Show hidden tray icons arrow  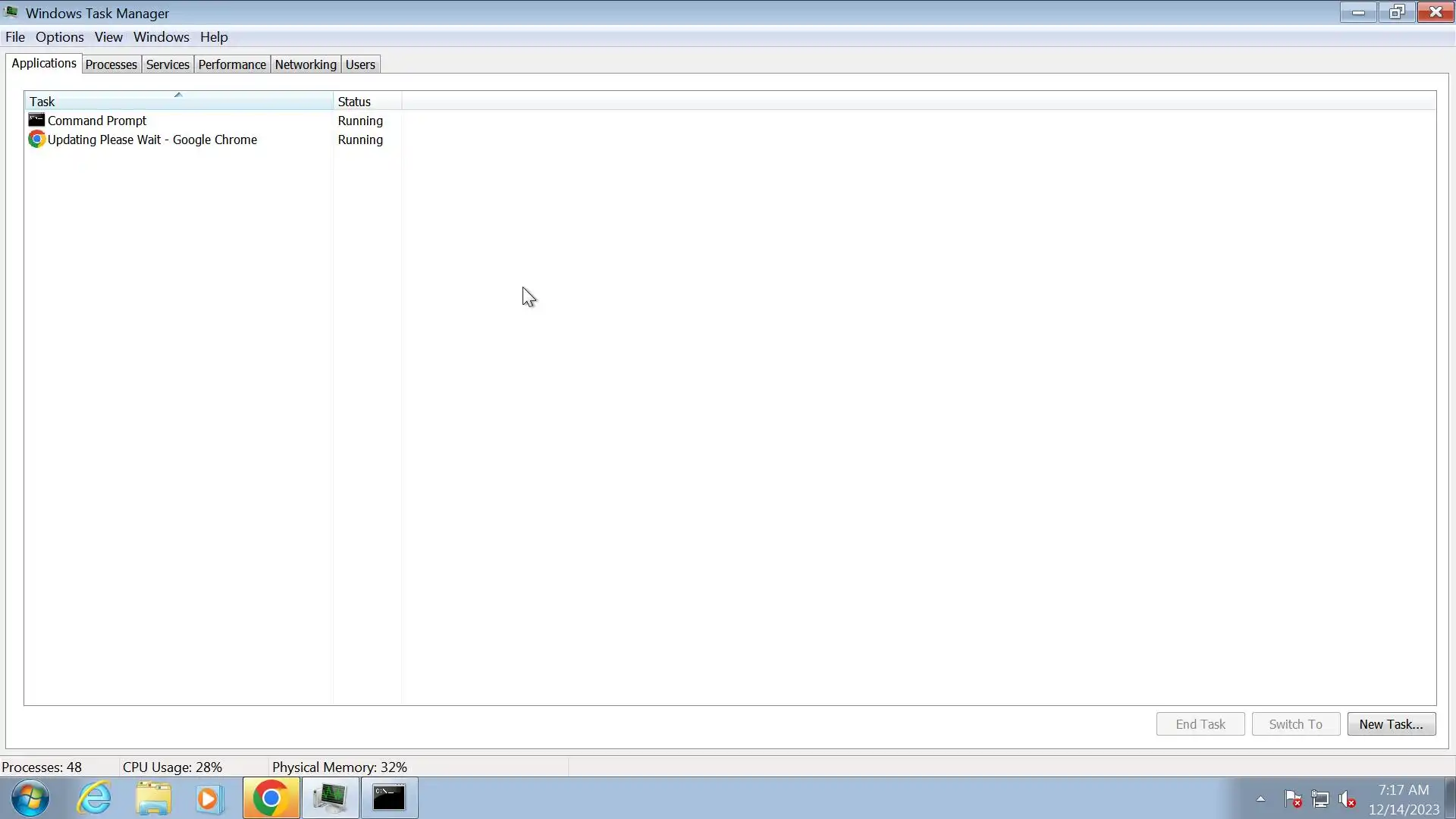pos(1260,799)
